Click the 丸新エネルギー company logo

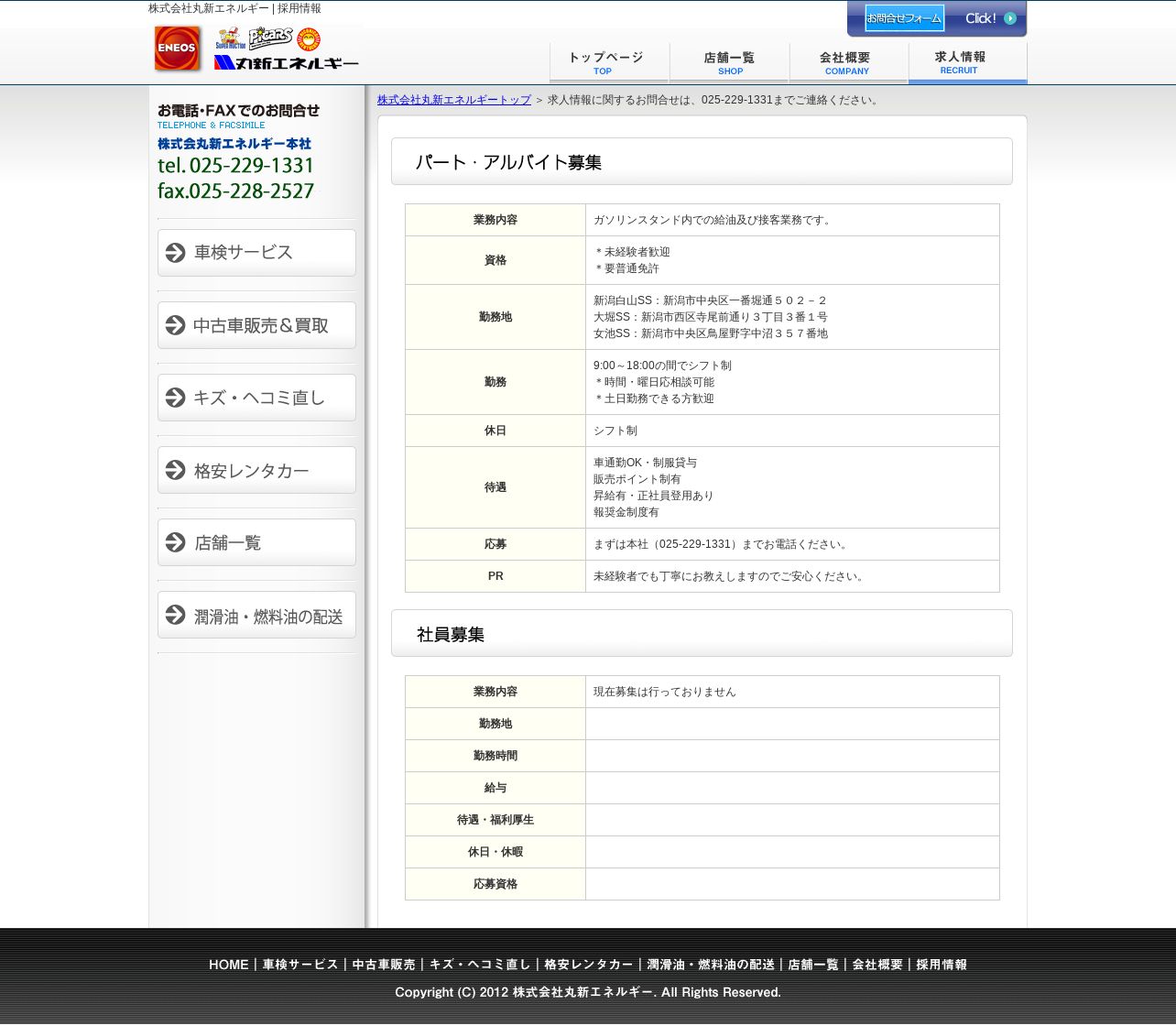[287, 62]
